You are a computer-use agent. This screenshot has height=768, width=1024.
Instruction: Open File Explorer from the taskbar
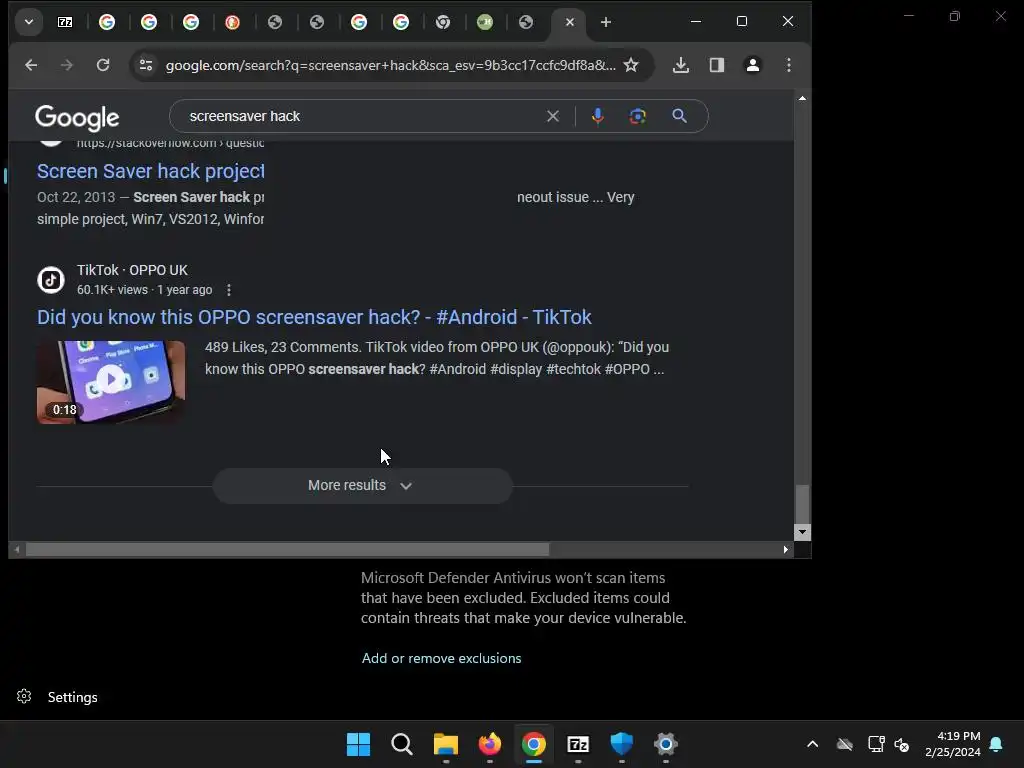tap(445, 744)
